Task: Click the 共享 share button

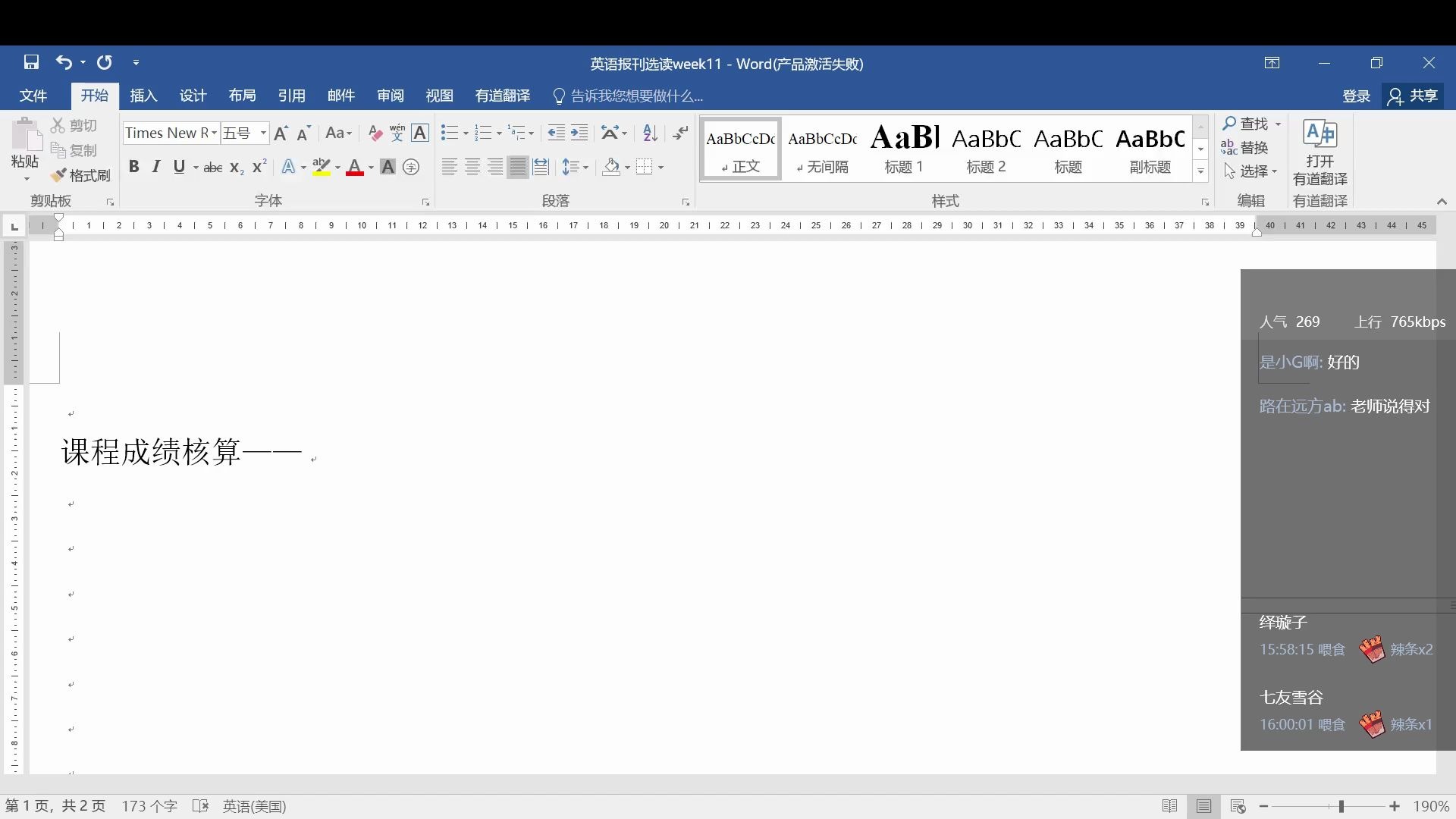Action: 1414,96
